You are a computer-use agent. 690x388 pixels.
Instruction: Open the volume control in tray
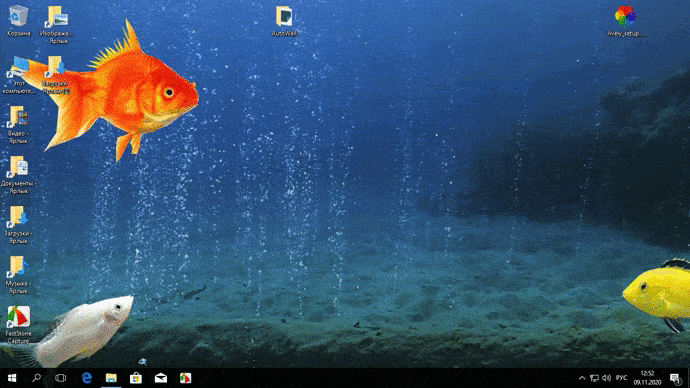click(x=606, y=378)
